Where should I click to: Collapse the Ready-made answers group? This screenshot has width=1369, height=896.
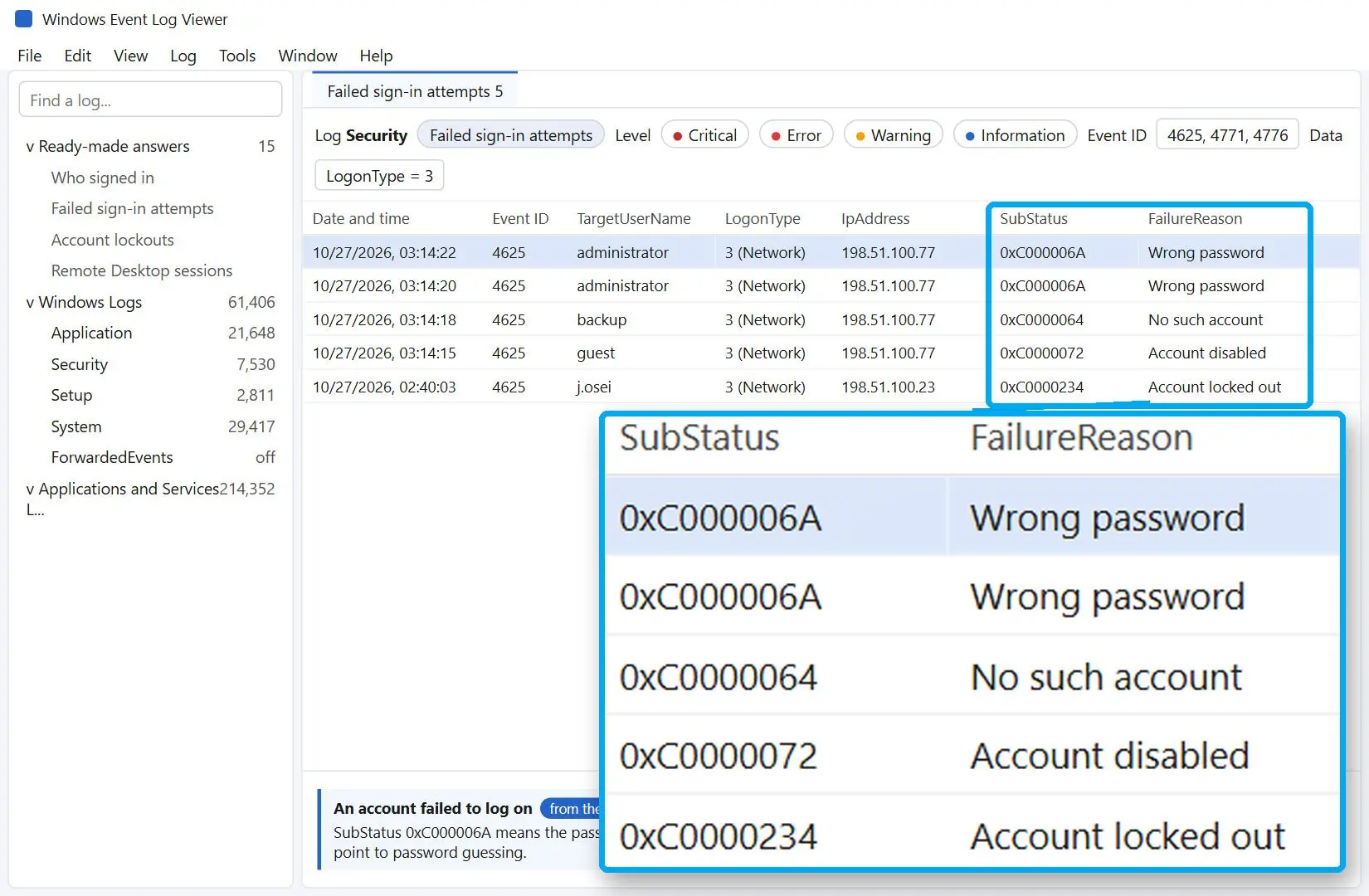click(x=30, y=147)
